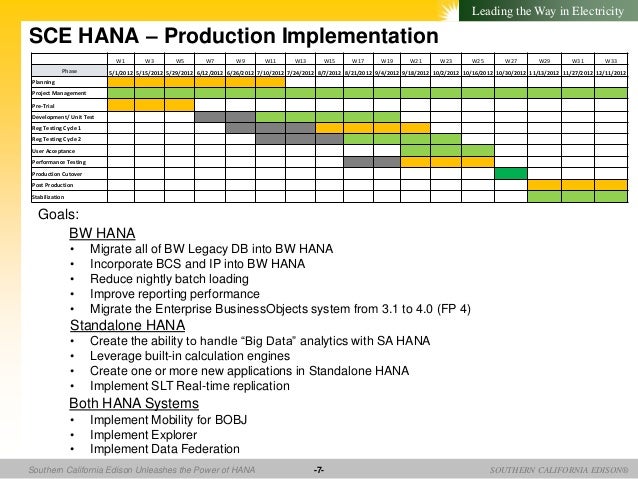This screenshot has height=479, width=638.
Task: Click Reduce nightly batch loading bullet
Action: pyautogui.click(x=169, y=279)
